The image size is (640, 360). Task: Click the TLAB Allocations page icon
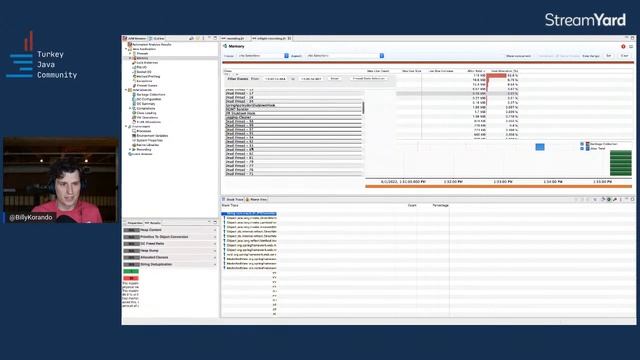click(x=134, y=122)
